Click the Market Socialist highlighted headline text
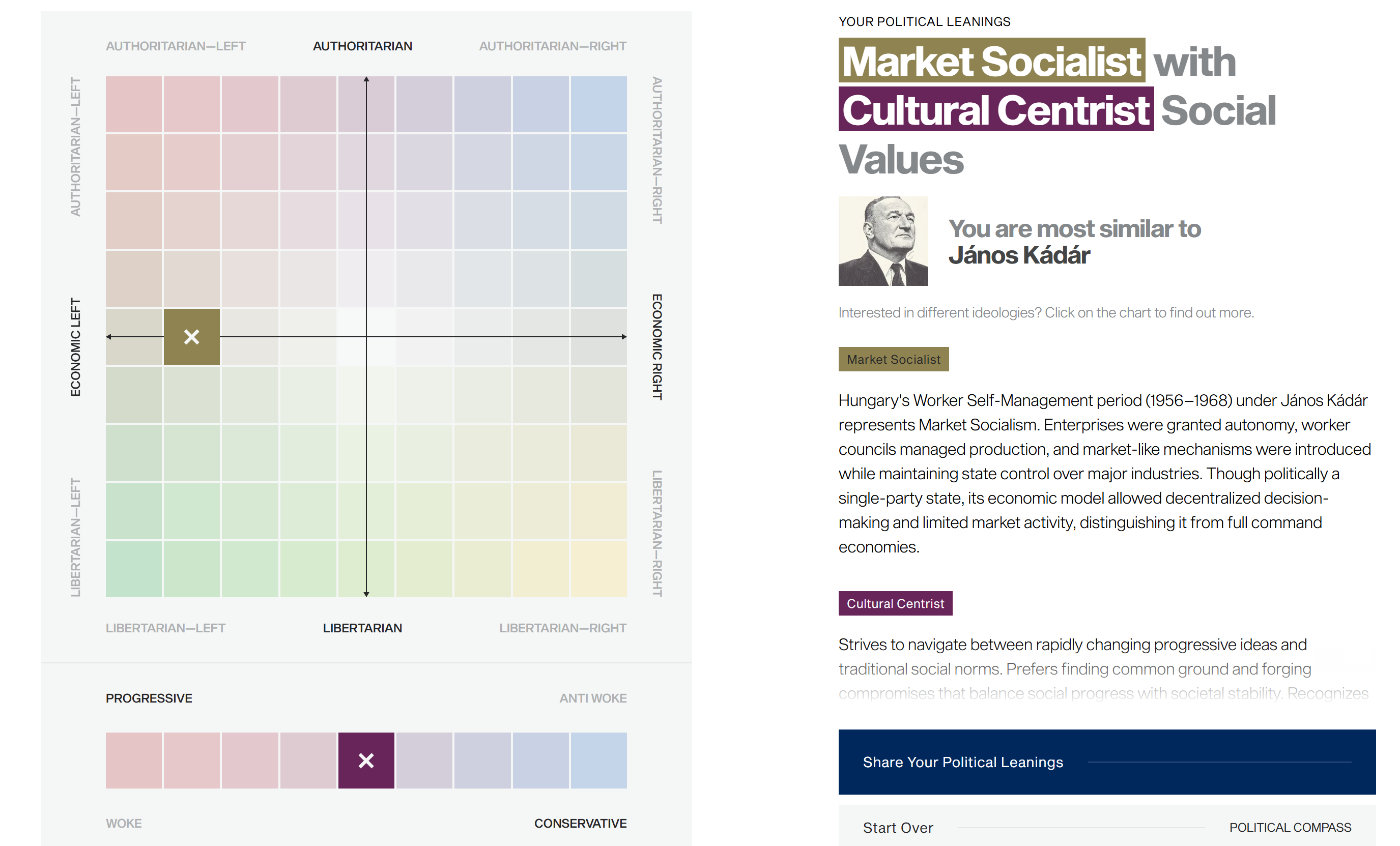Image resolution: width=1400 pixels, height=846 pixels. [991, 61]
